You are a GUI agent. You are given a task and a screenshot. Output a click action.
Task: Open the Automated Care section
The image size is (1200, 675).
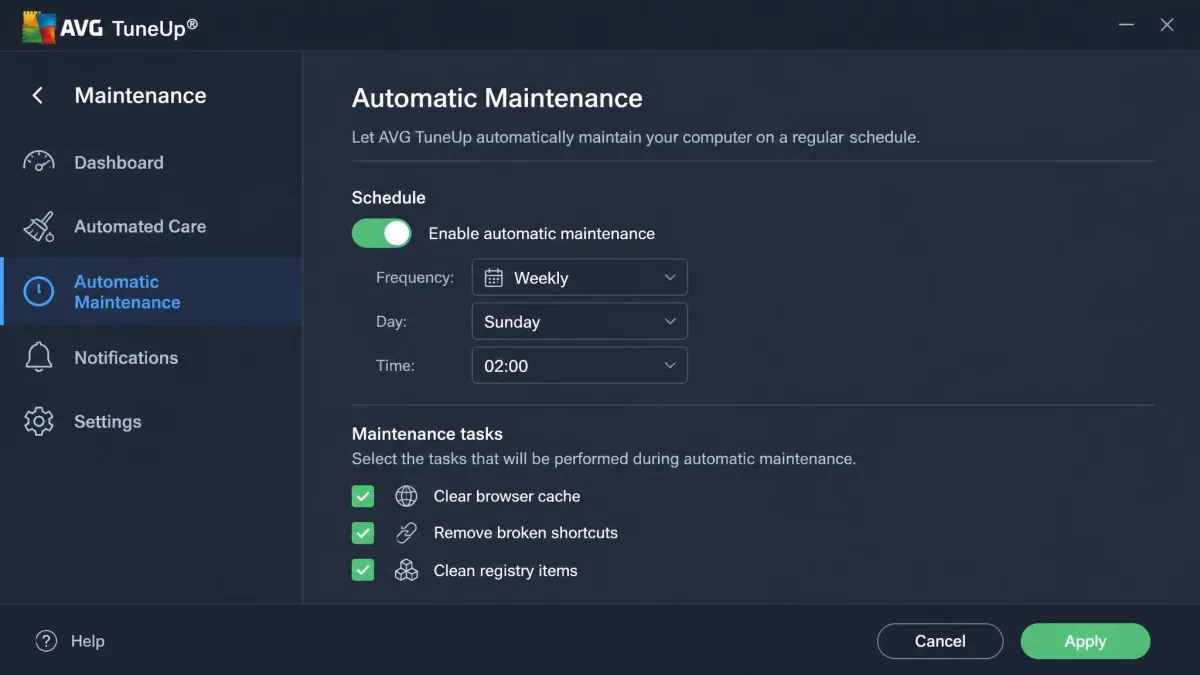tap(151, 227)
